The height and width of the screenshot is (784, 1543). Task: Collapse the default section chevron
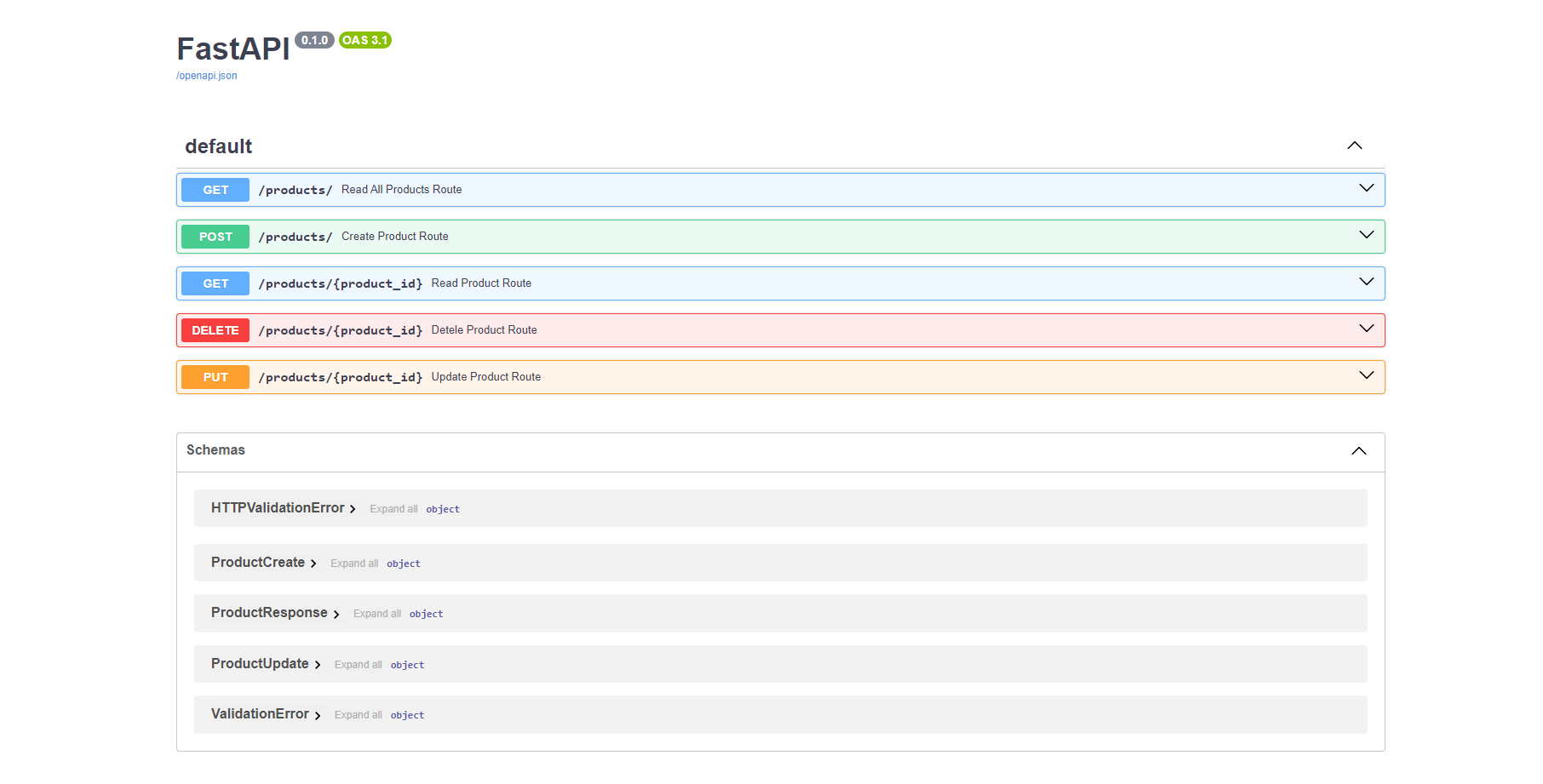[1355, 146]
